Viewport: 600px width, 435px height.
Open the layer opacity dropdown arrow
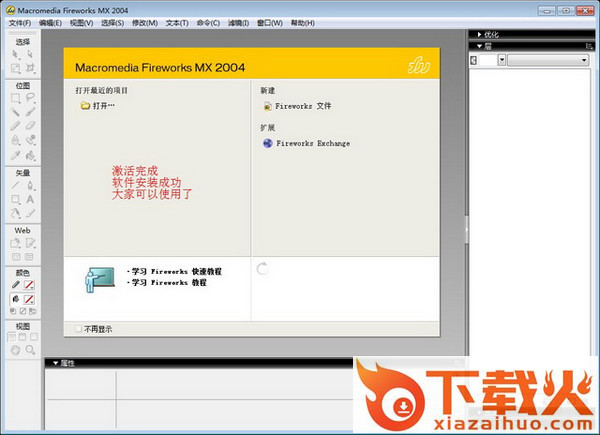tap(502, 60)
